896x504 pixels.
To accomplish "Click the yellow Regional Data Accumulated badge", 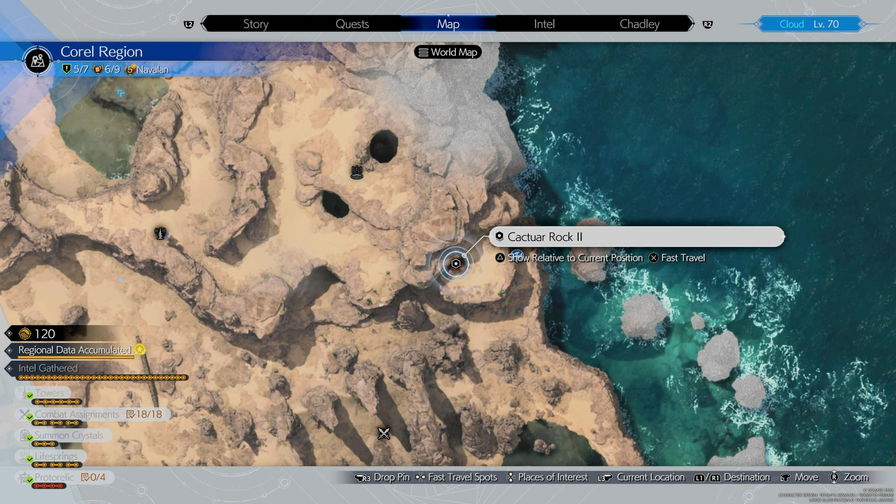I will pyautogui.click(x=140, y=350).
